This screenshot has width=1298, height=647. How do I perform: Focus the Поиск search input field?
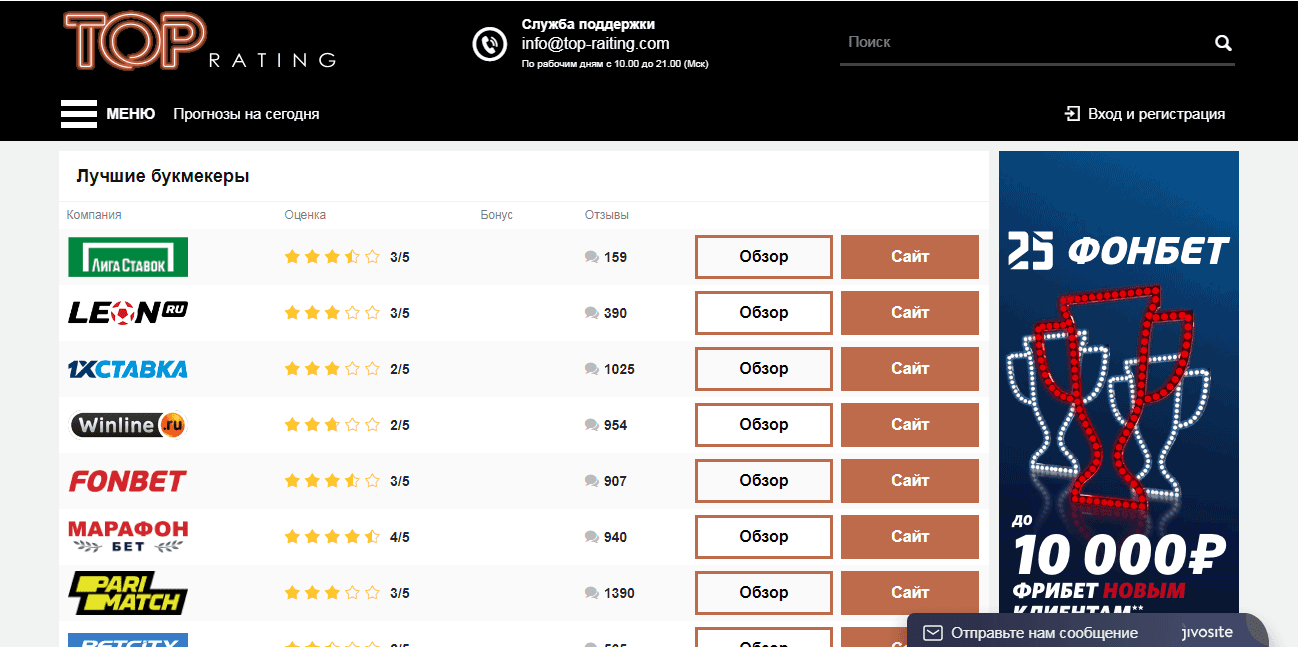click(x=1020, y=43)
